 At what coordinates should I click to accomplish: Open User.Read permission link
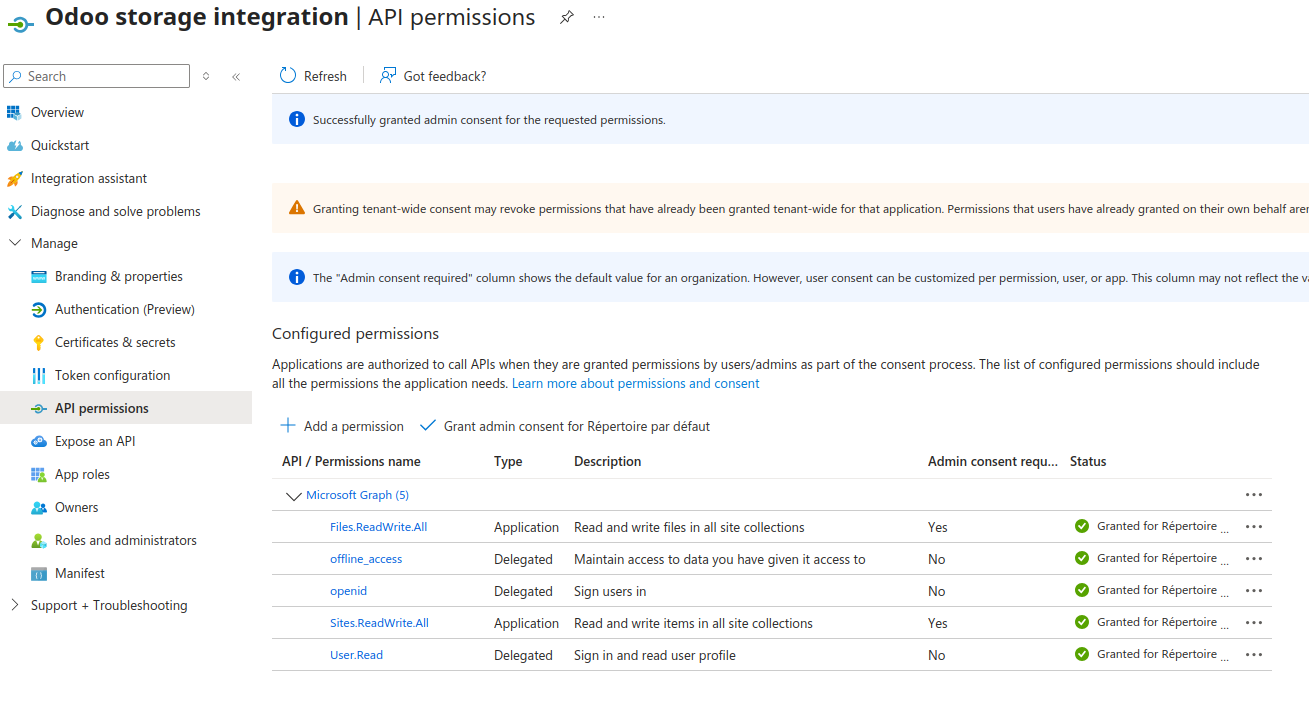[x=356, y=655]
